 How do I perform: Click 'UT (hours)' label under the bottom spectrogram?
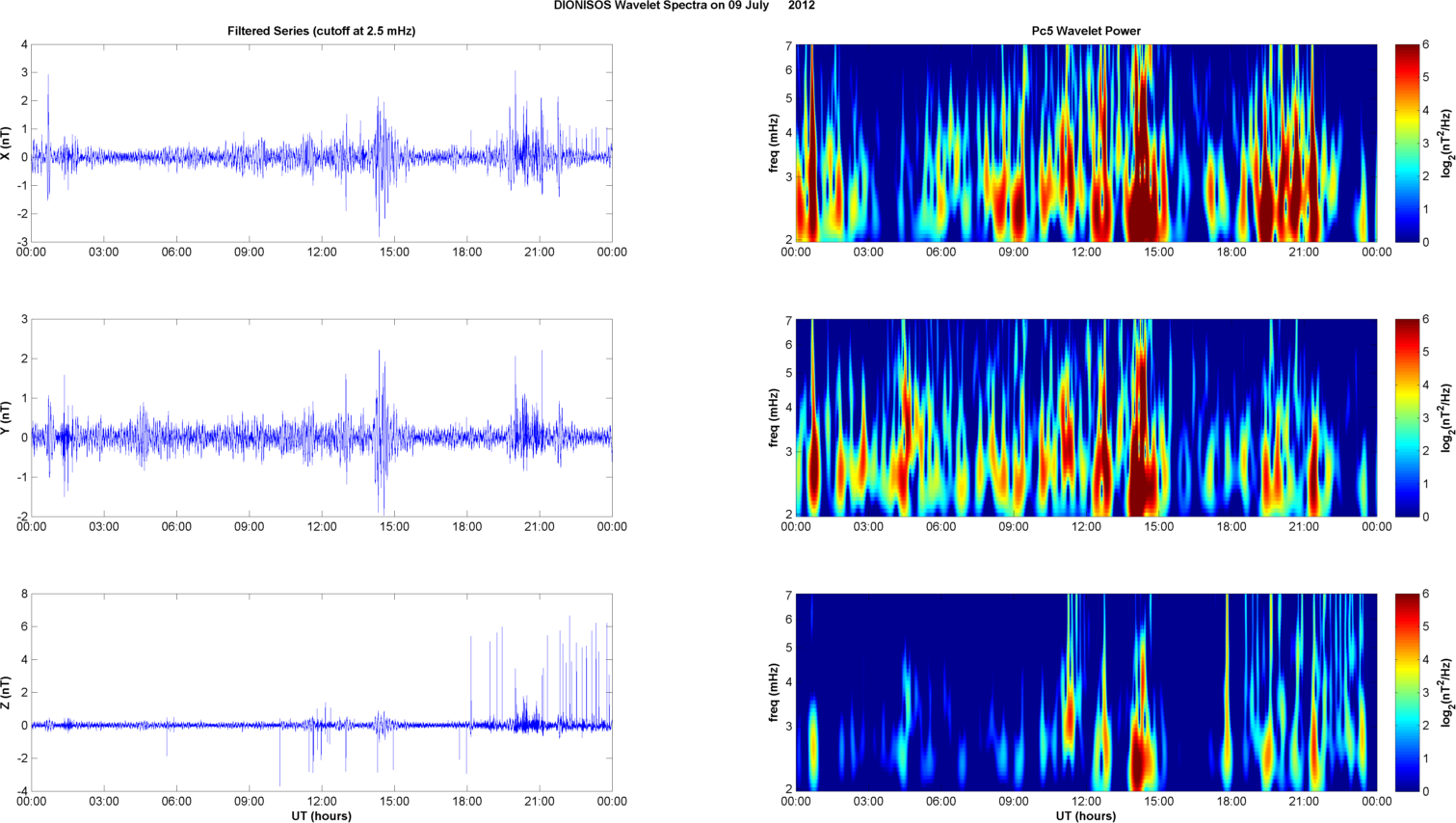point(1086,816)
